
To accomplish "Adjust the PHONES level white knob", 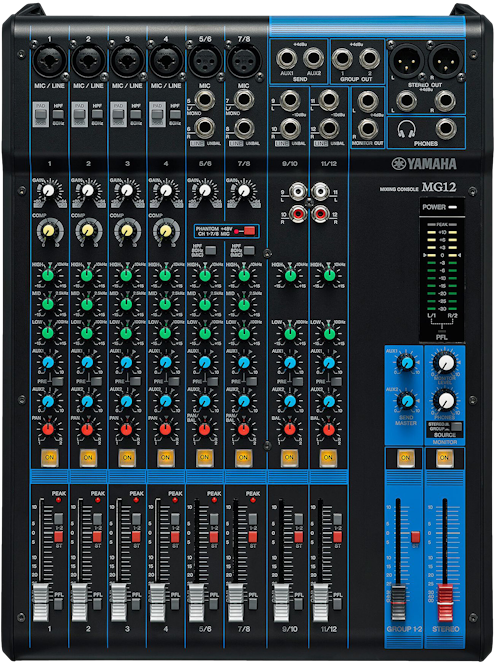I will (x=446, y=401).
